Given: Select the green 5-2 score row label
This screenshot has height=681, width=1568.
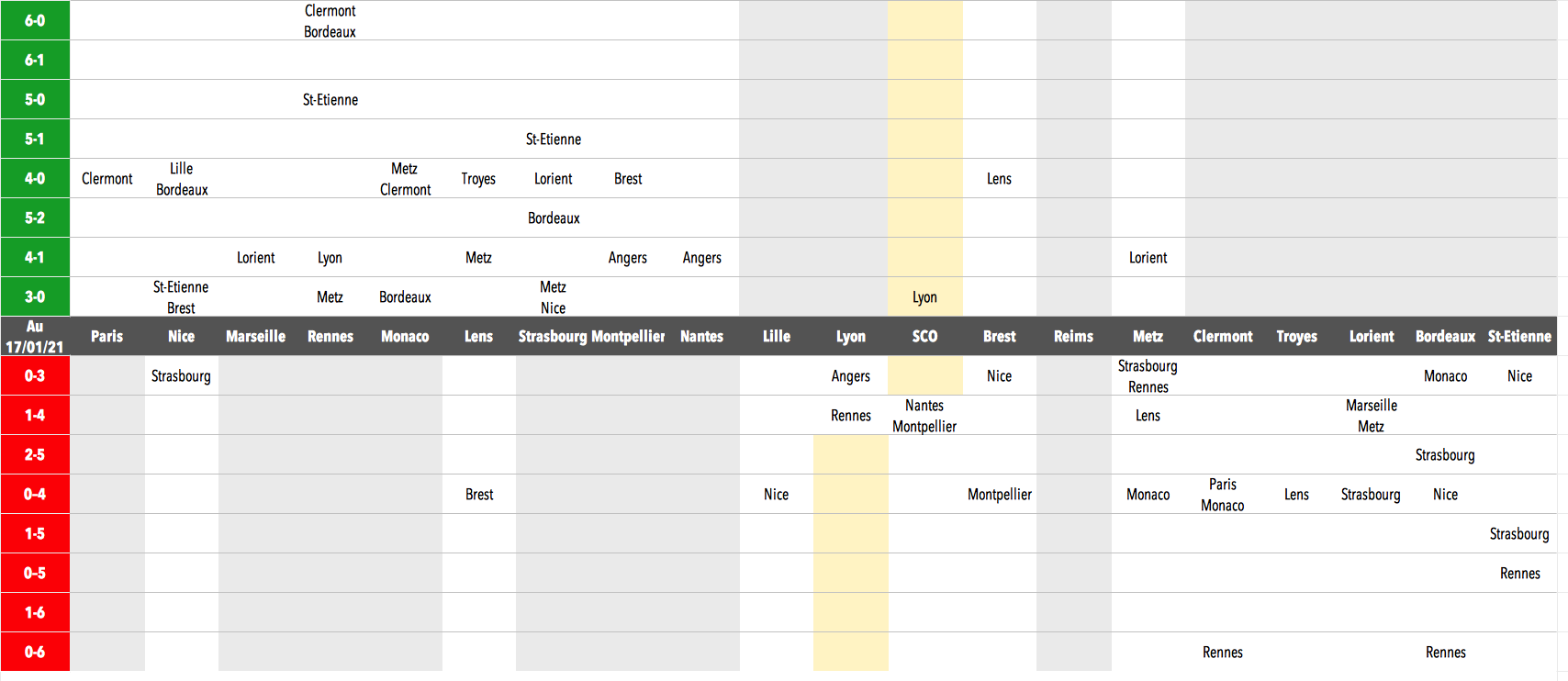Looking at the screenshot, I should tap(35, 218).
